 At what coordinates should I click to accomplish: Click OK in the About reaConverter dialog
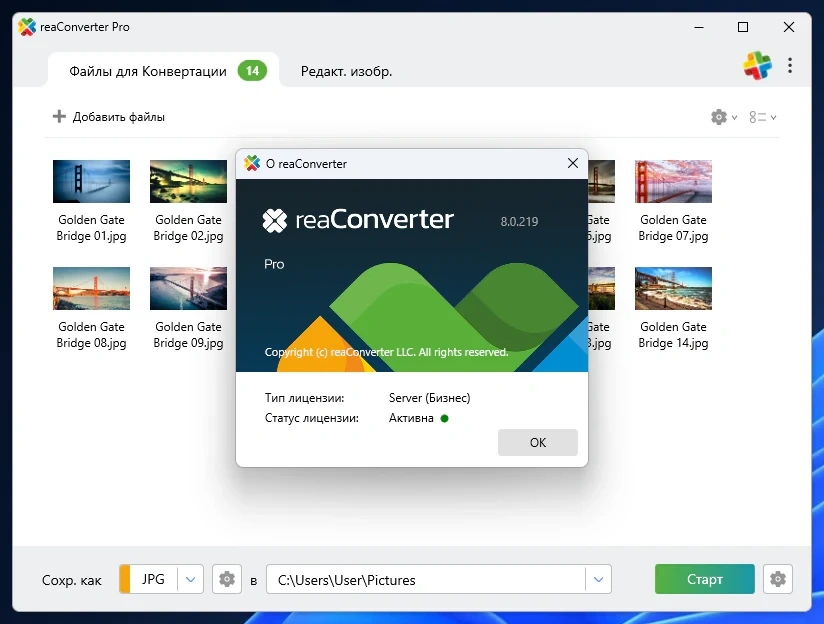pyautogui.click(x=538, y=442)
